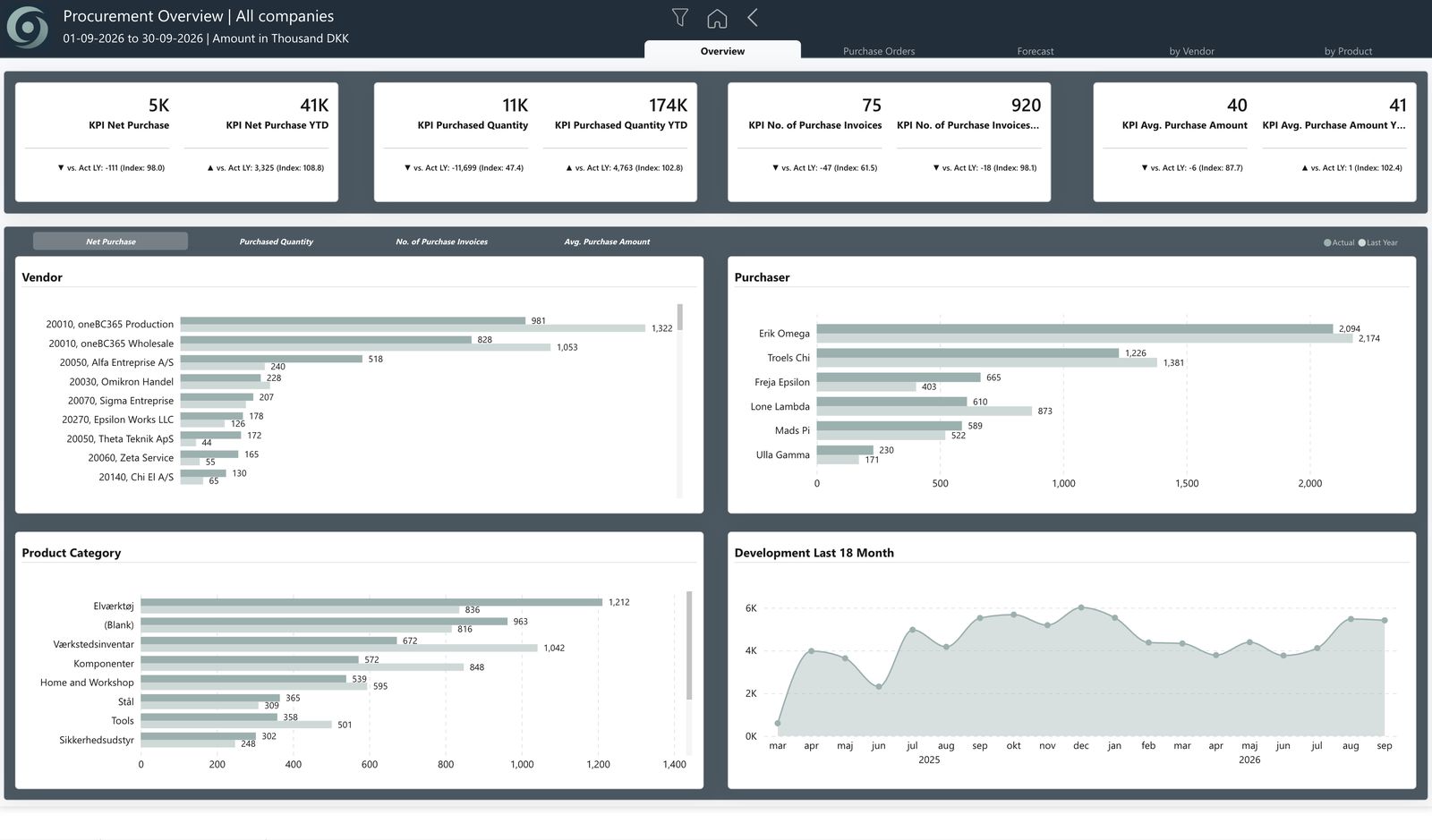Select the Værkstedsinventar product category

pyautogui.click(x=93, y=644)
